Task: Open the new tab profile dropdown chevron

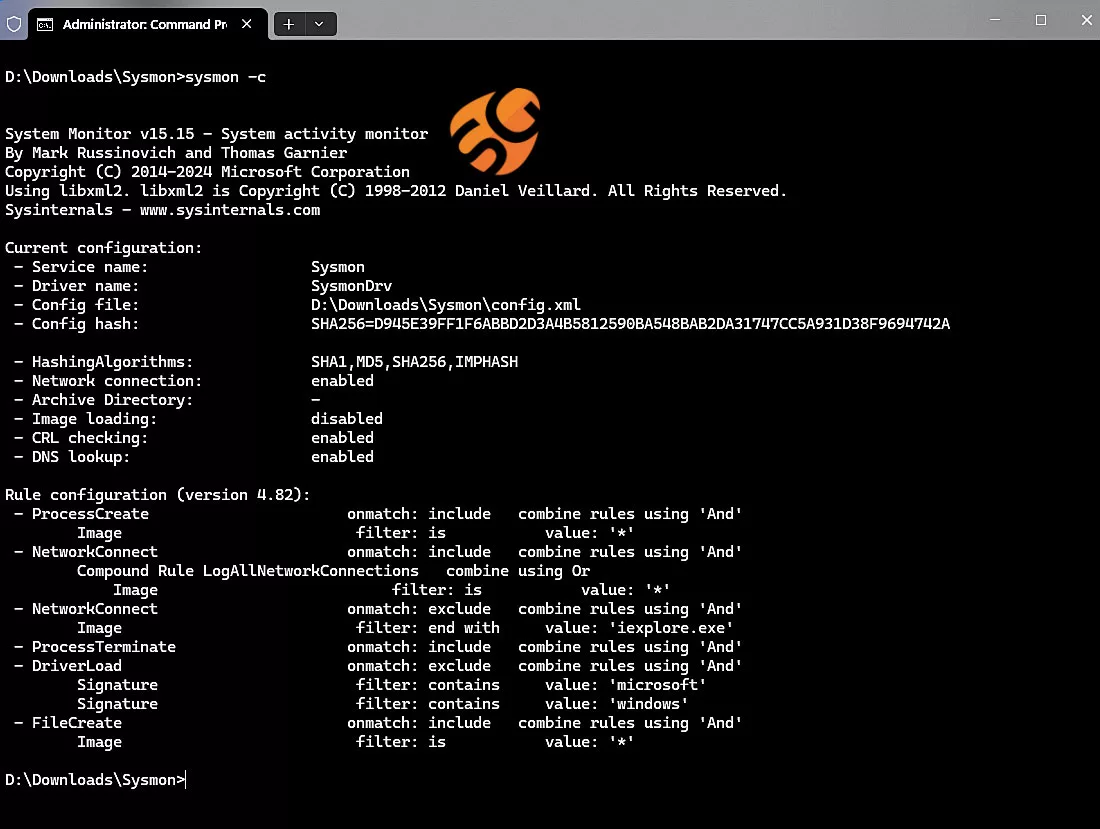Action: point(318,23)
